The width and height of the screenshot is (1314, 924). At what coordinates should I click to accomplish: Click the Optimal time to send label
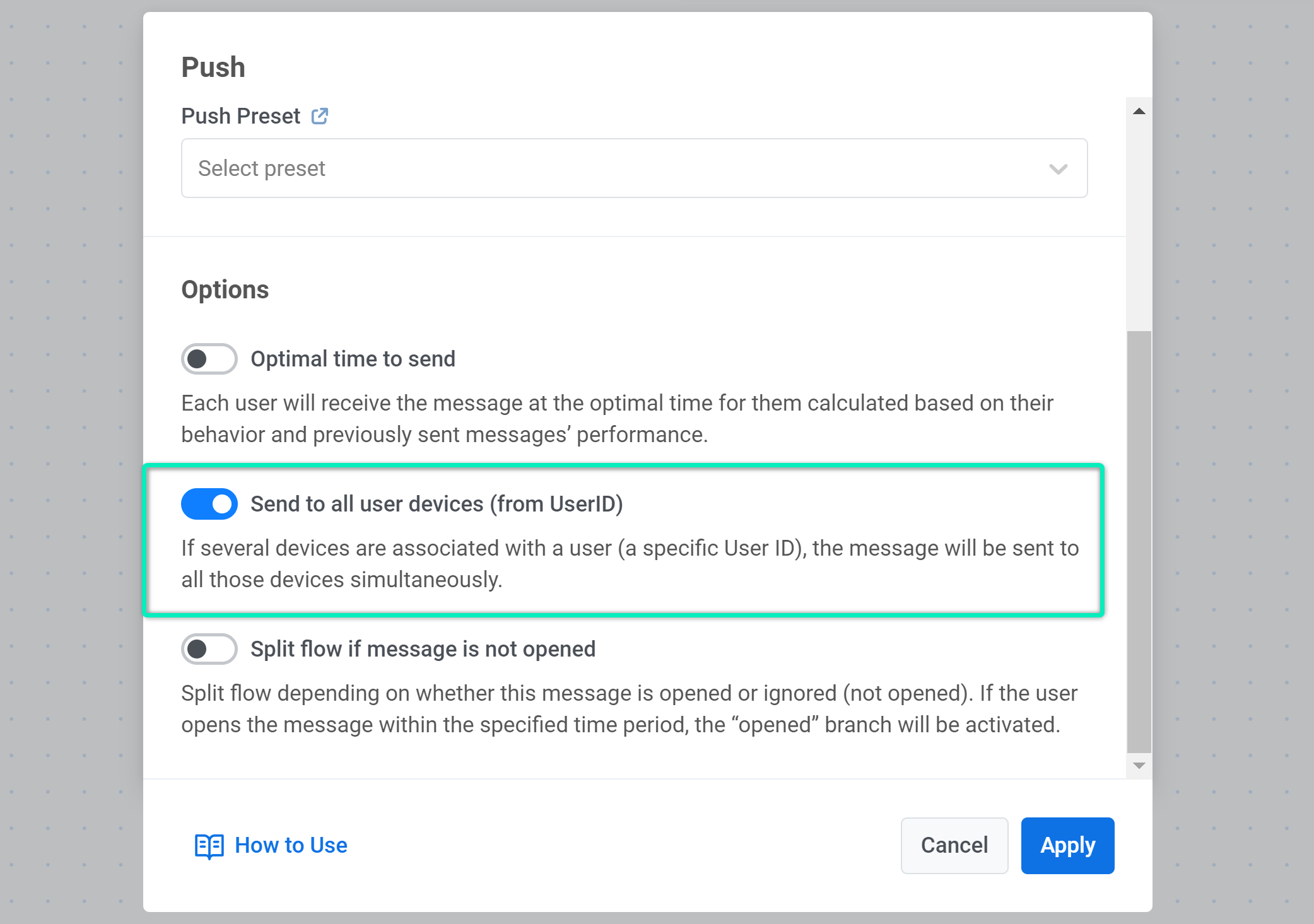click(x=353, y=359)
